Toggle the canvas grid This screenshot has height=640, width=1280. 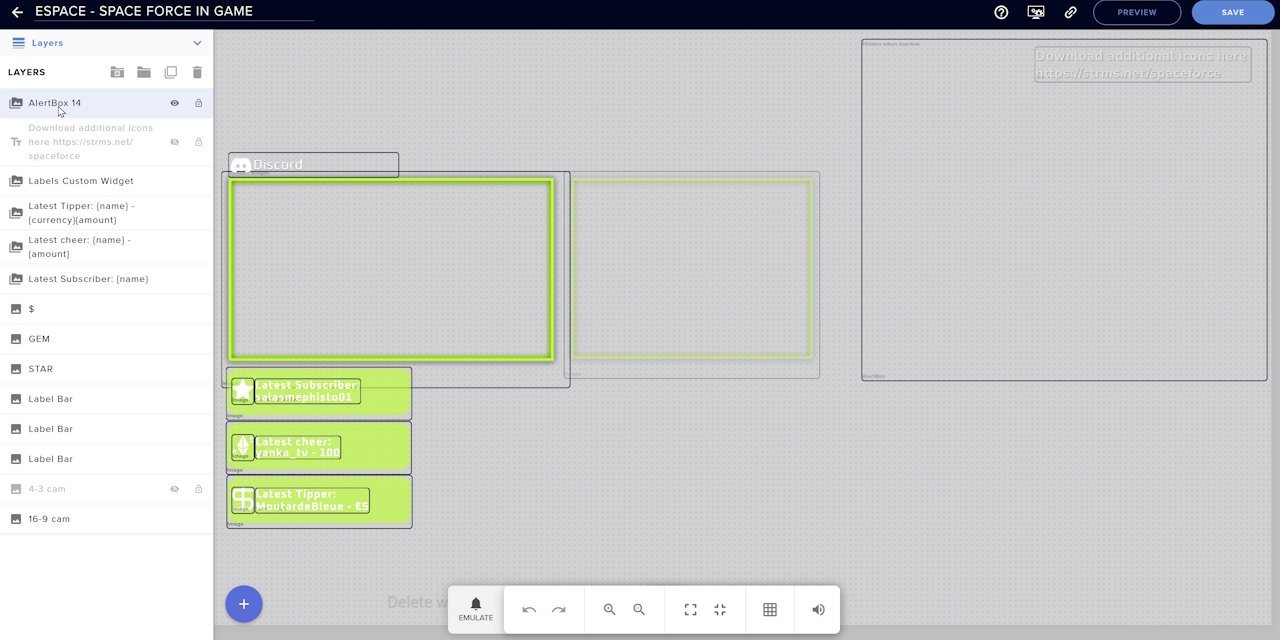point(770,610)
